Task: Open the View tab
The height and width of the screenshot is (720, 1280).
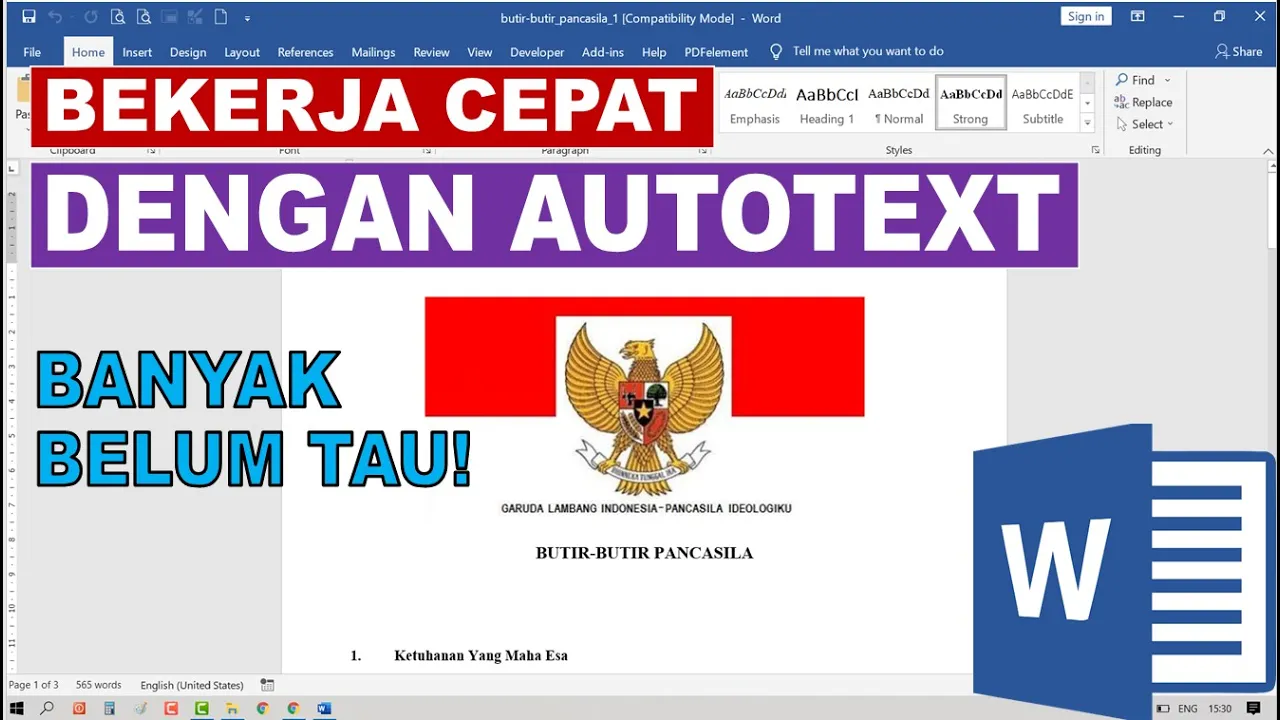Action: point(480,52)
